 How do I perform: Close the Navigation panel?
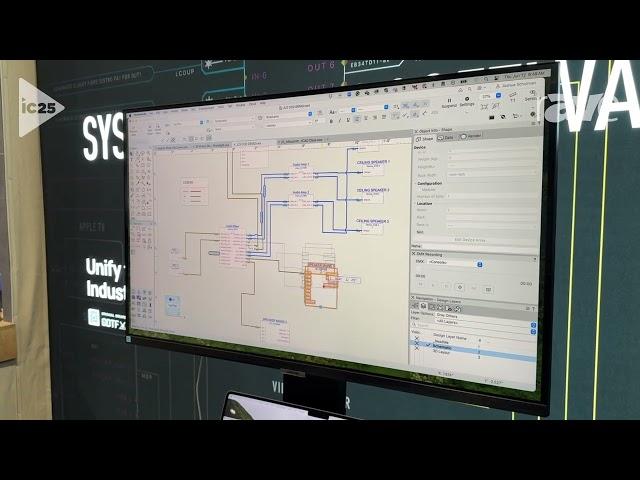point(413,298)
